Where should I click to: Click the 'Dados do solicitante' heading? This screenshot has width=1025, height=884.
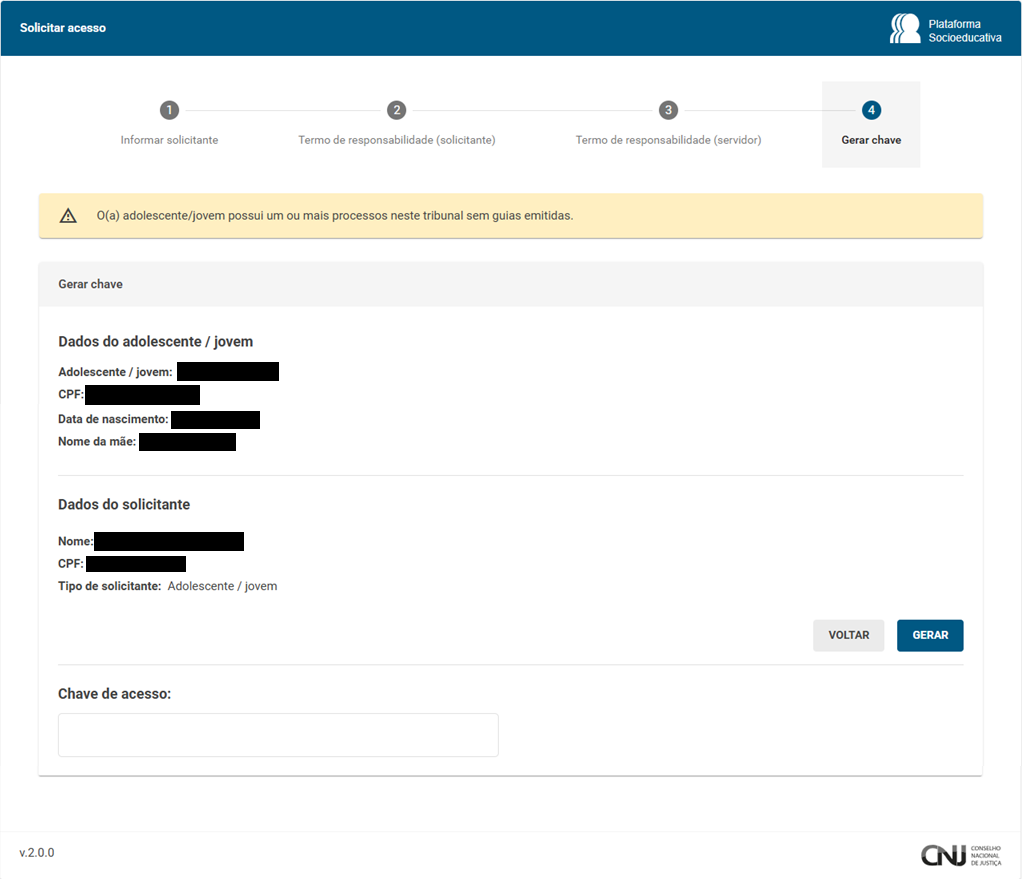point(124,505)
